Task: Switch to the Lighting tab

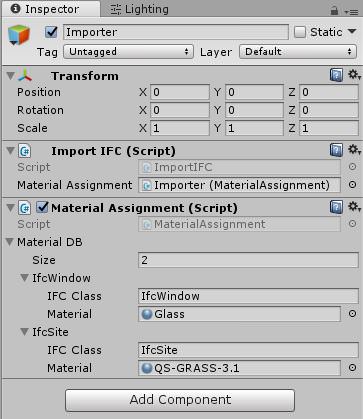Action: pyautogui.click(x=140, y=9)
